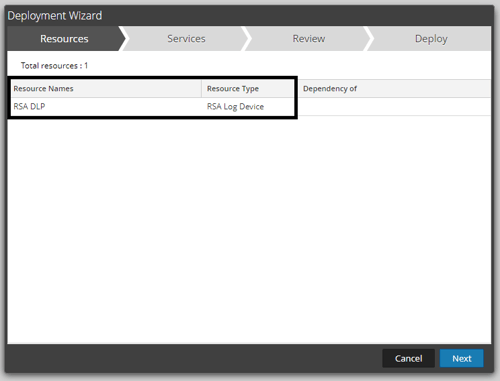Click the chevron arrow between Resources and Services

tap(123, 39)
